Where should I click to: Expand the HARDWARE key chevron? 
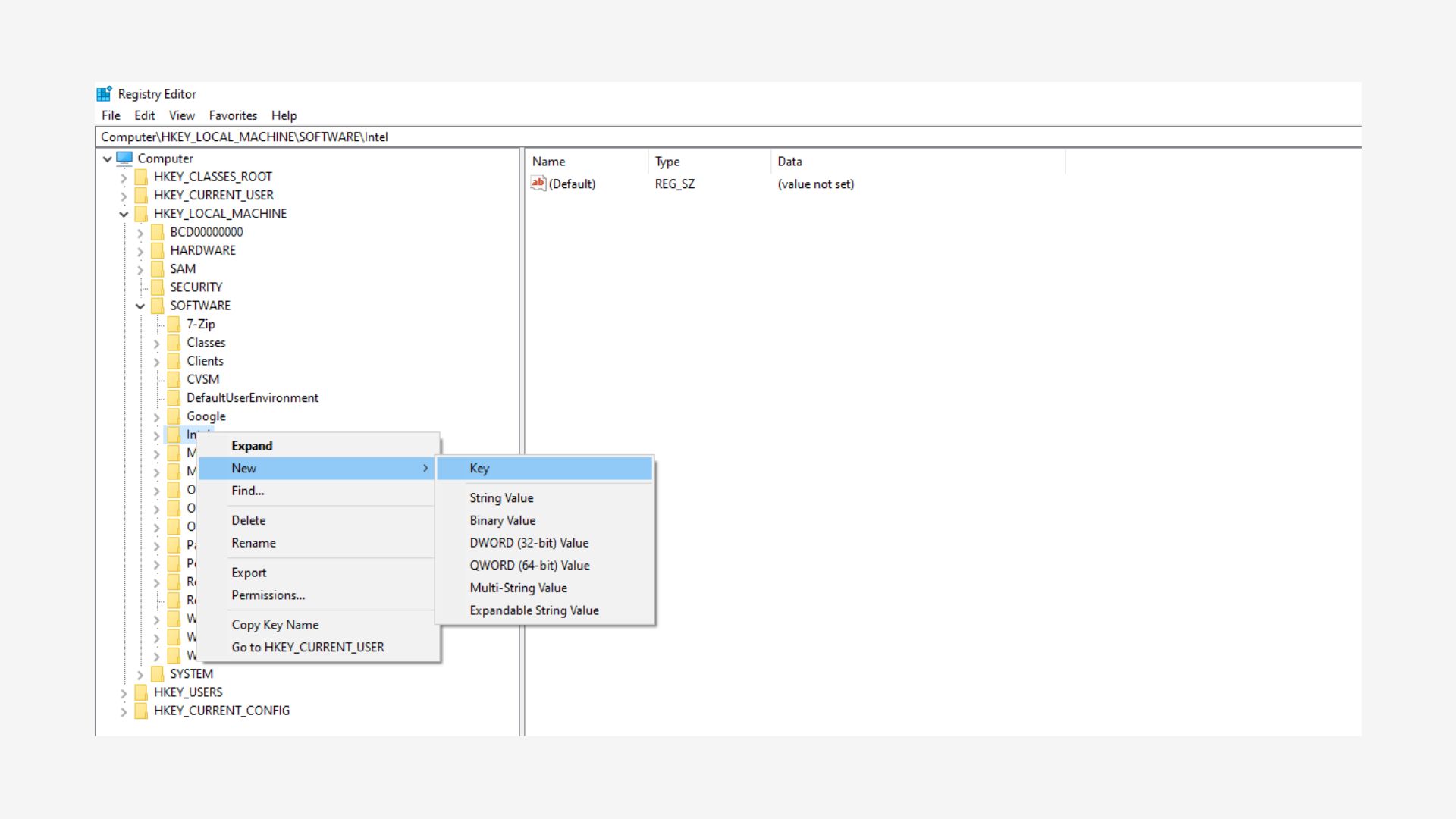(140, 251)
